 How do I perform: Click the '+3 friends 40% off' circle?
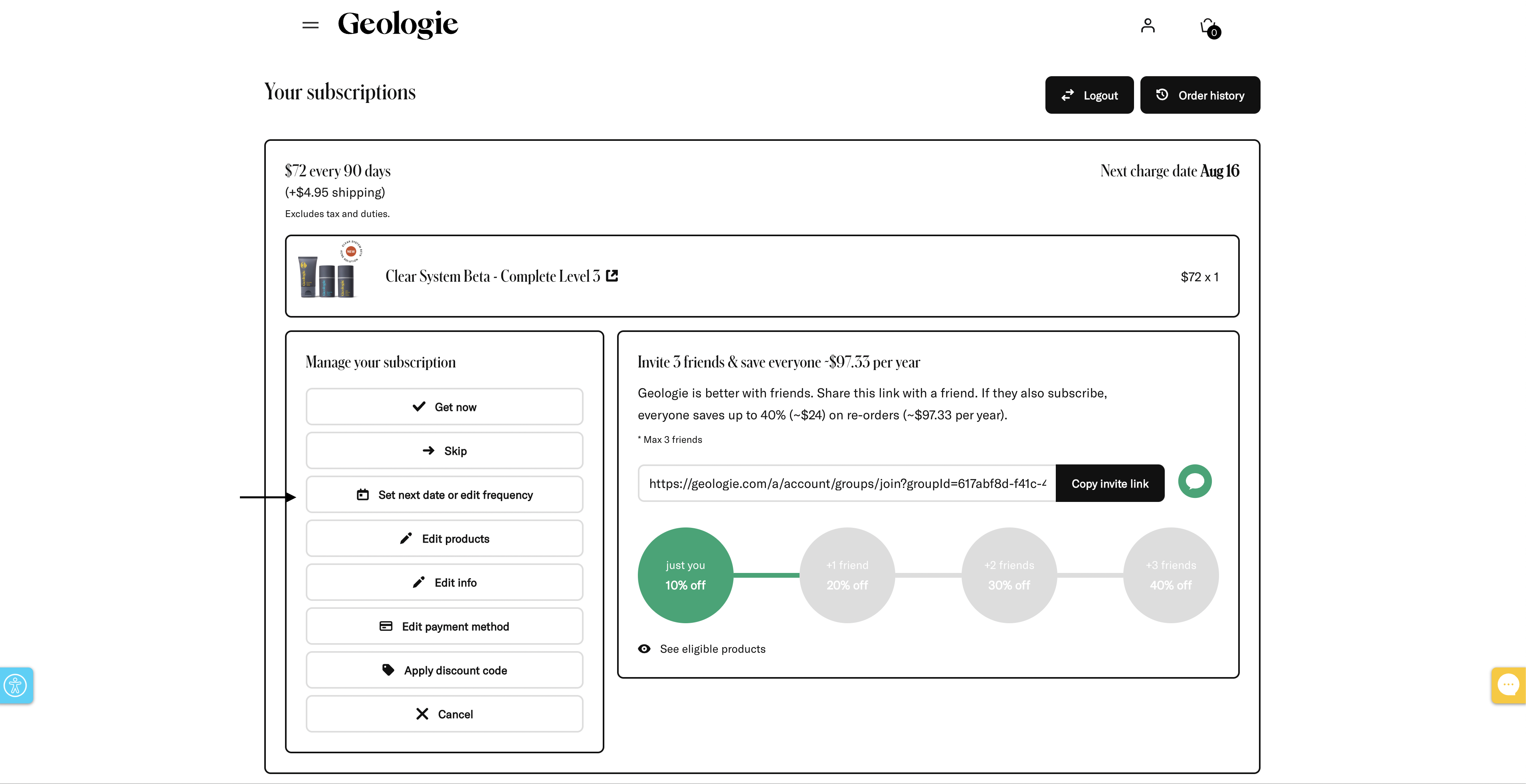coord(1171,575)
